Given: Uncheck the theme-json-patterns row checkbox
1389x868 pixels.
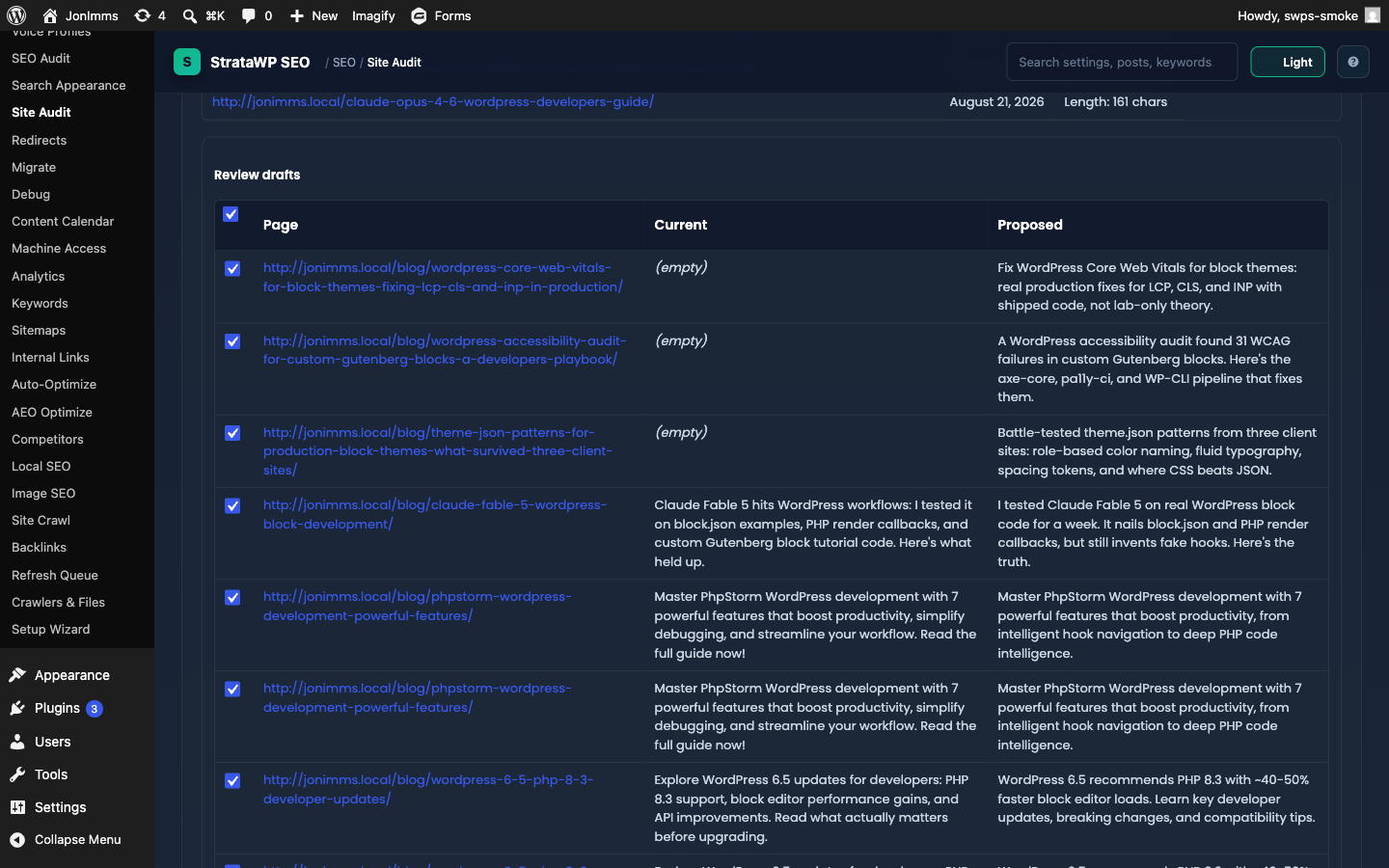Looking at the screenshot, I should [x=232, y=433].
